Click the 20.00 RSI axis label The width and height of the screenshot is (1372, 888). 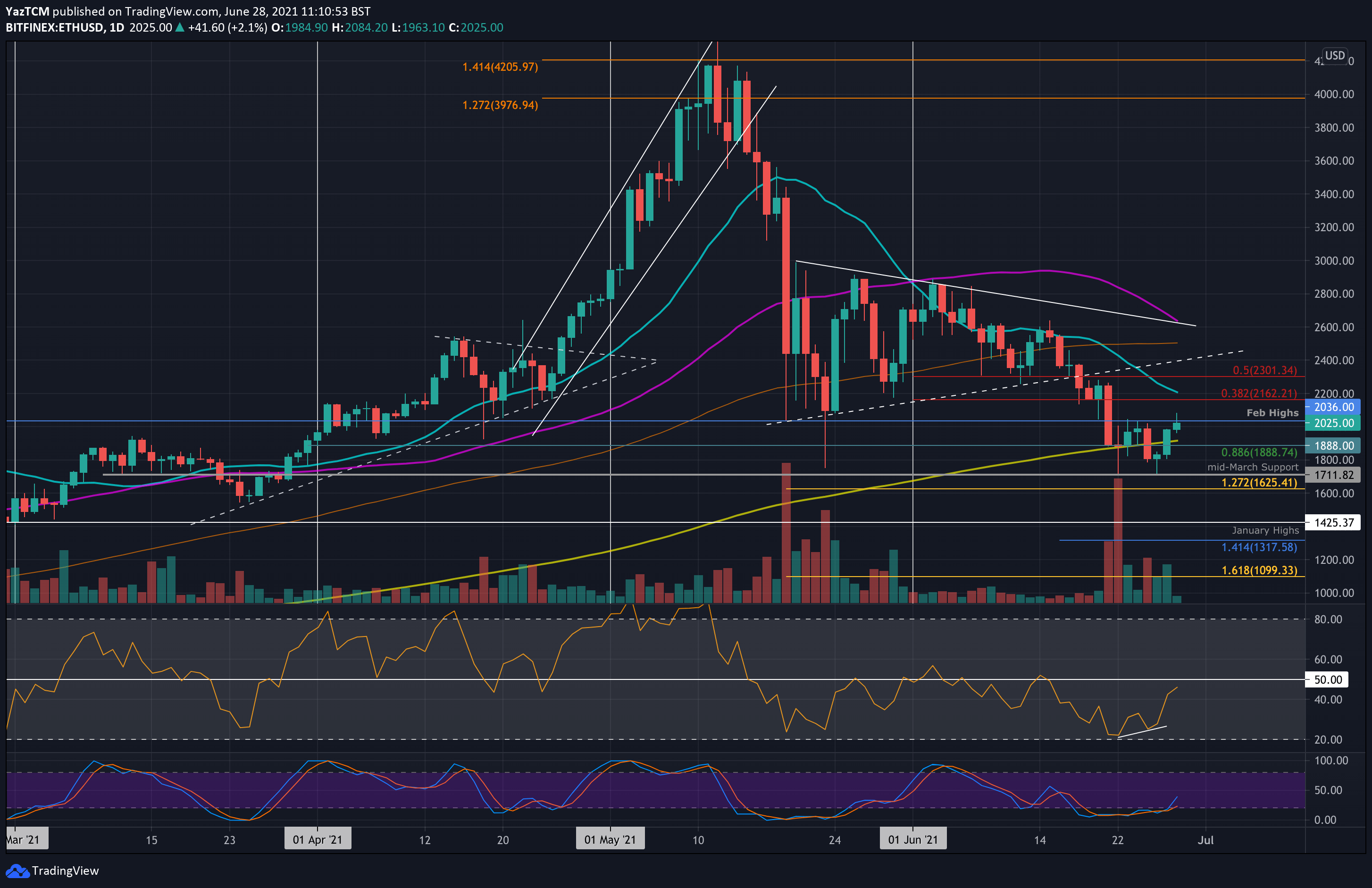[1328, 740]
